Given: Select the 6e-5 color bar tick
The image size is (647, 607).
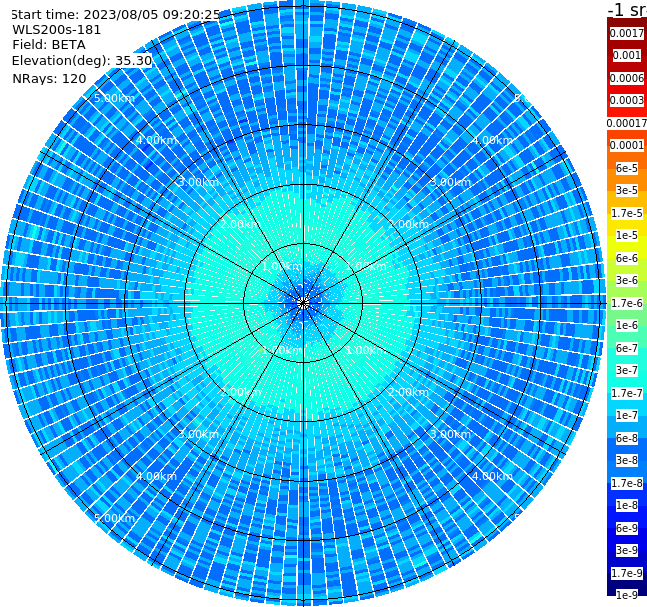Looking at the screenshot, I should tap(627, 168).
